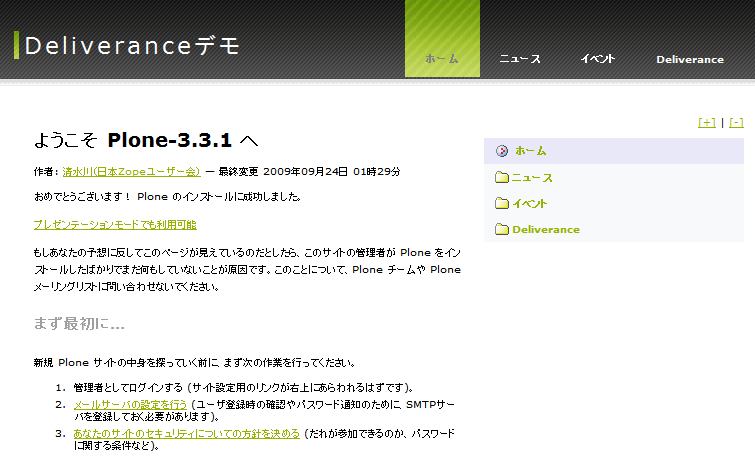Click the ホーム icon in side navigation
755x458 pixels.
tap(502, 151)
